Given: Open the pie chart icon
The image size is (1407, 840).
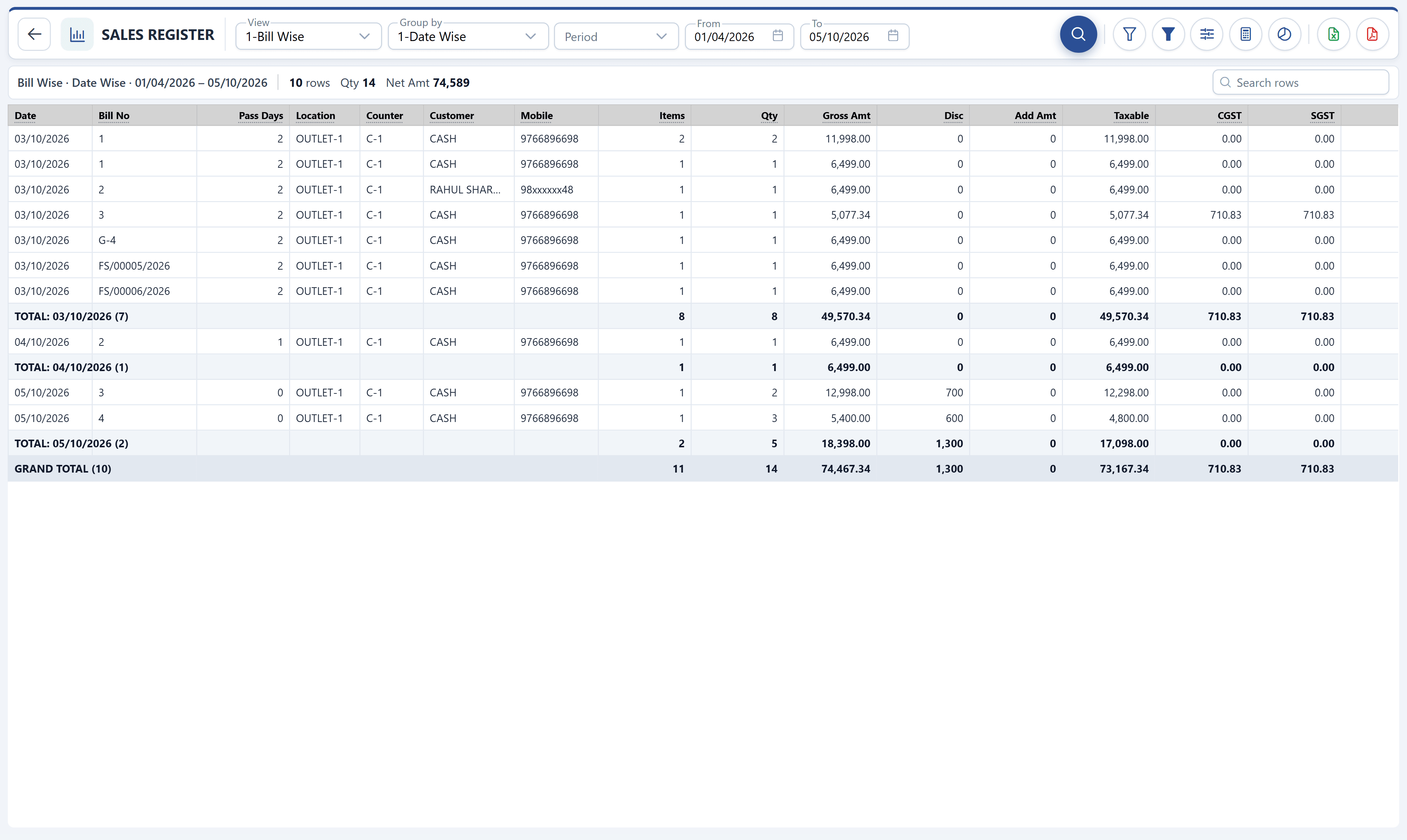Looking at the screenshot, I should click(1285, 34).
